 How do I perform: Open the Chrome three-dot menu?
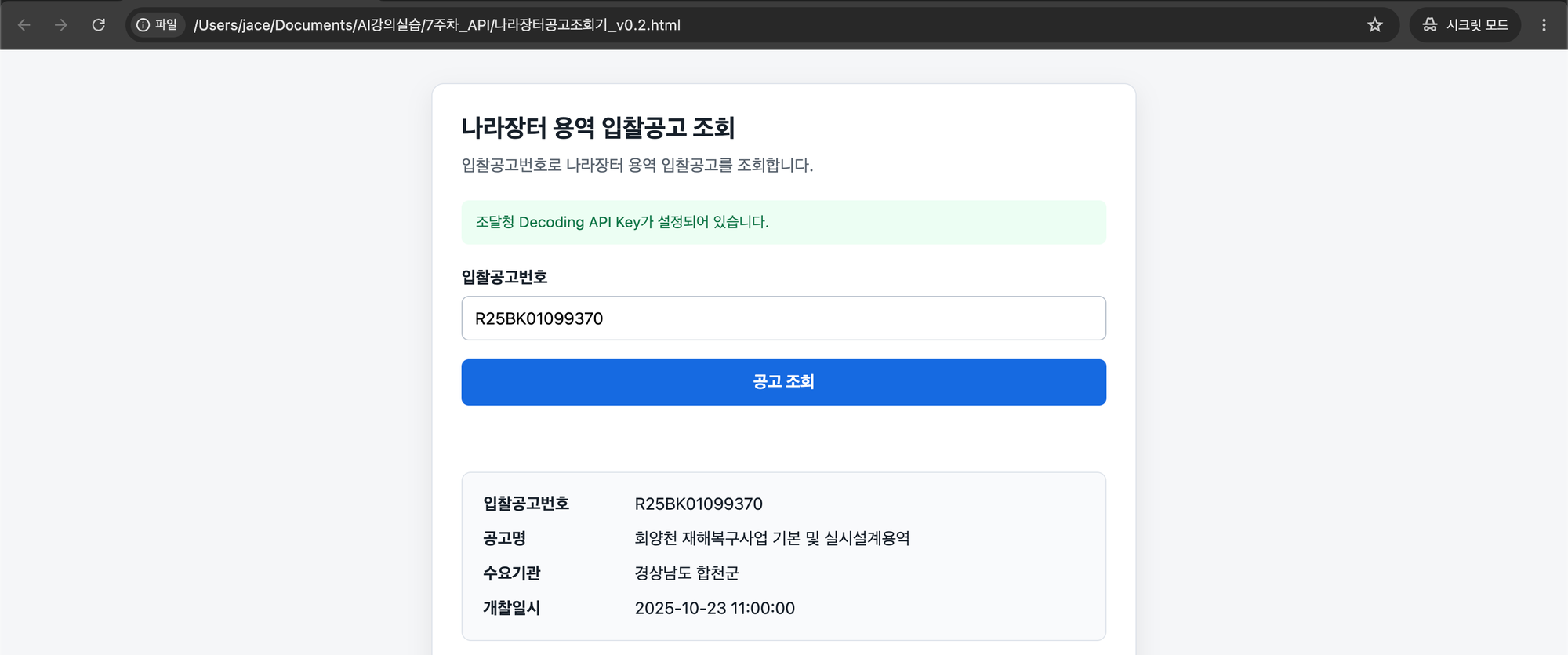pos(1544,25)
